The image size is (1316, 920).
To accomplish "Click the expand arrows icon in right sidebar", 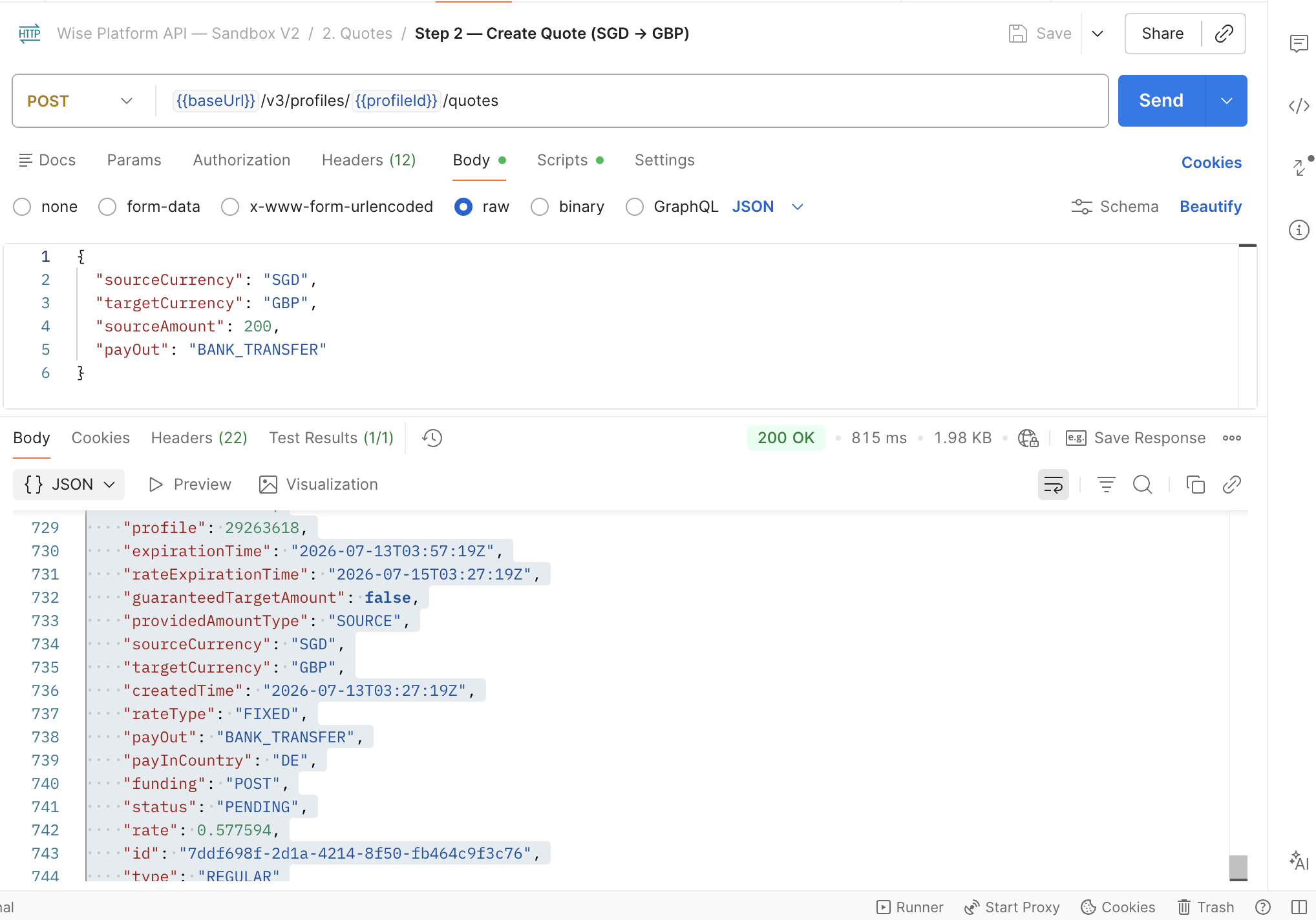I will pos(1300,167).
